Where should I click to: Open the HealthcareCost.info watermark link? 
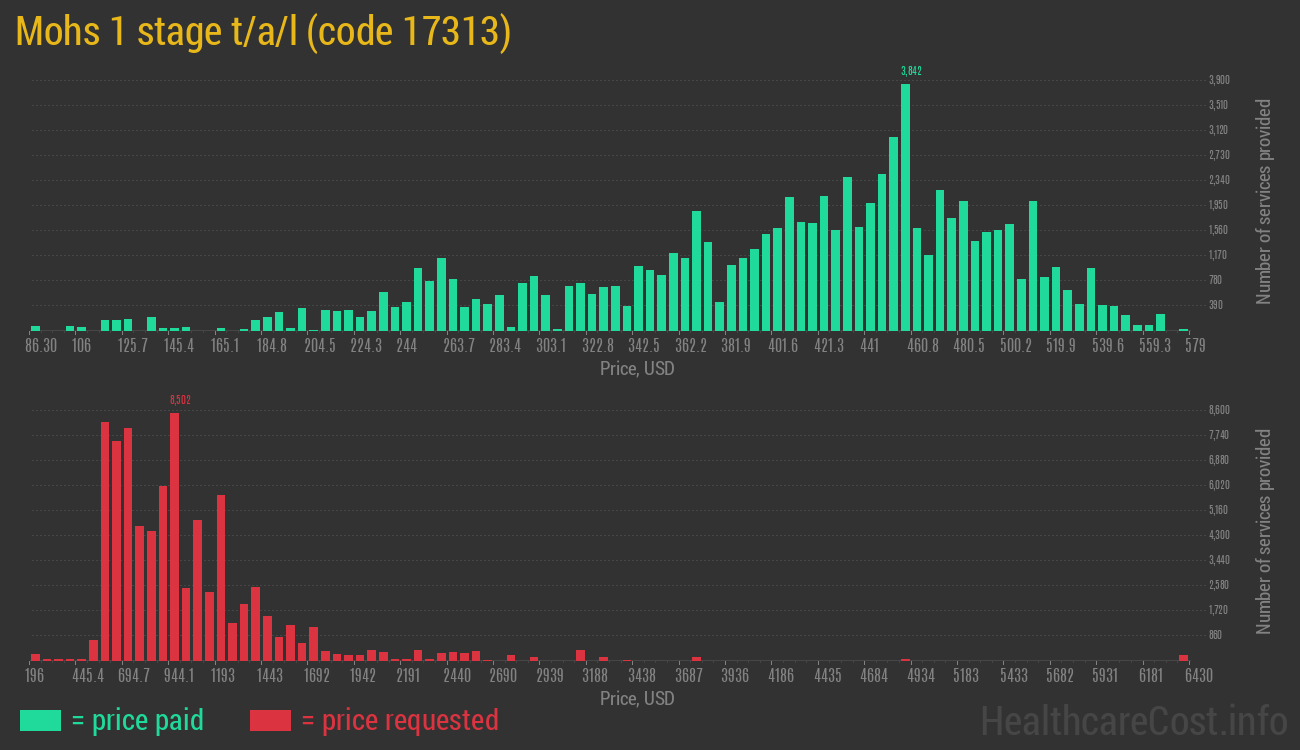click(1133, 720)
